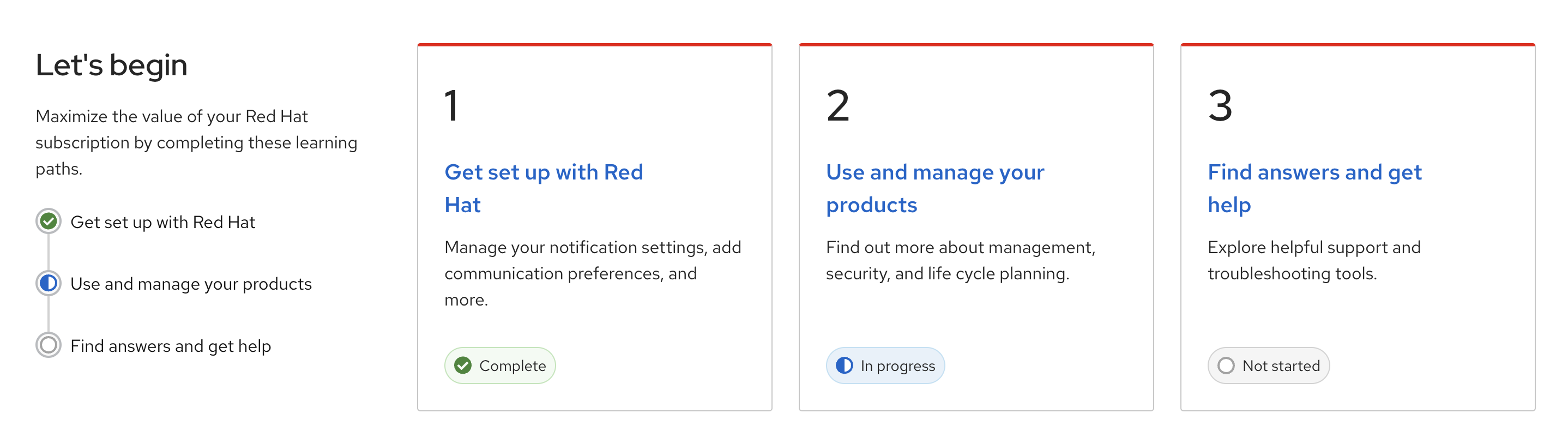Click green checkmark icon beside Get set up step

point(49,221)
